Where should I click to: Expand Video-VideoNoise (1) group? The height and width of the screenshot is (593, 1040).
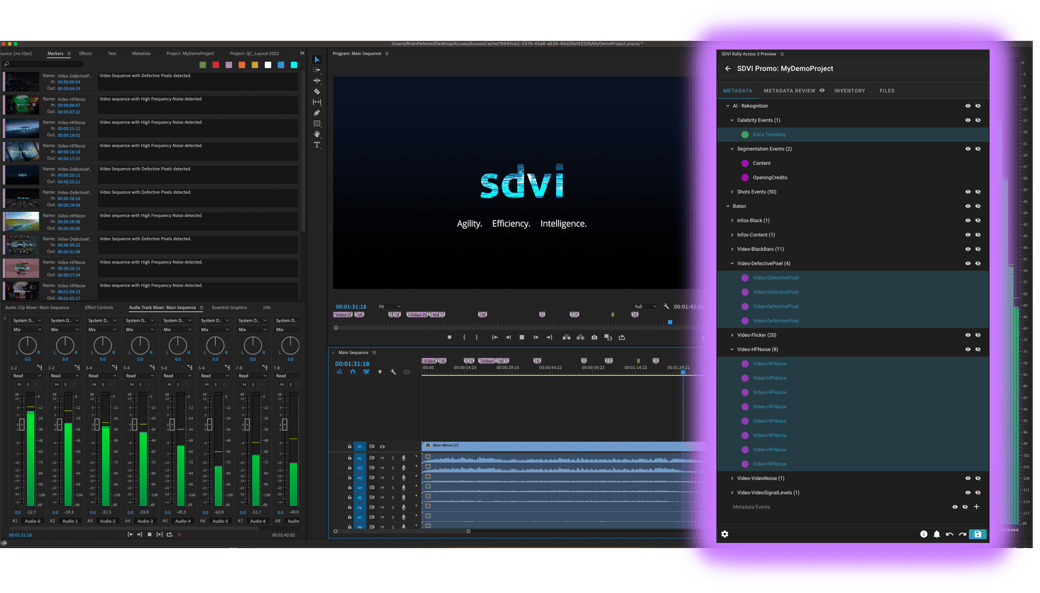click(x=732, y=478)
